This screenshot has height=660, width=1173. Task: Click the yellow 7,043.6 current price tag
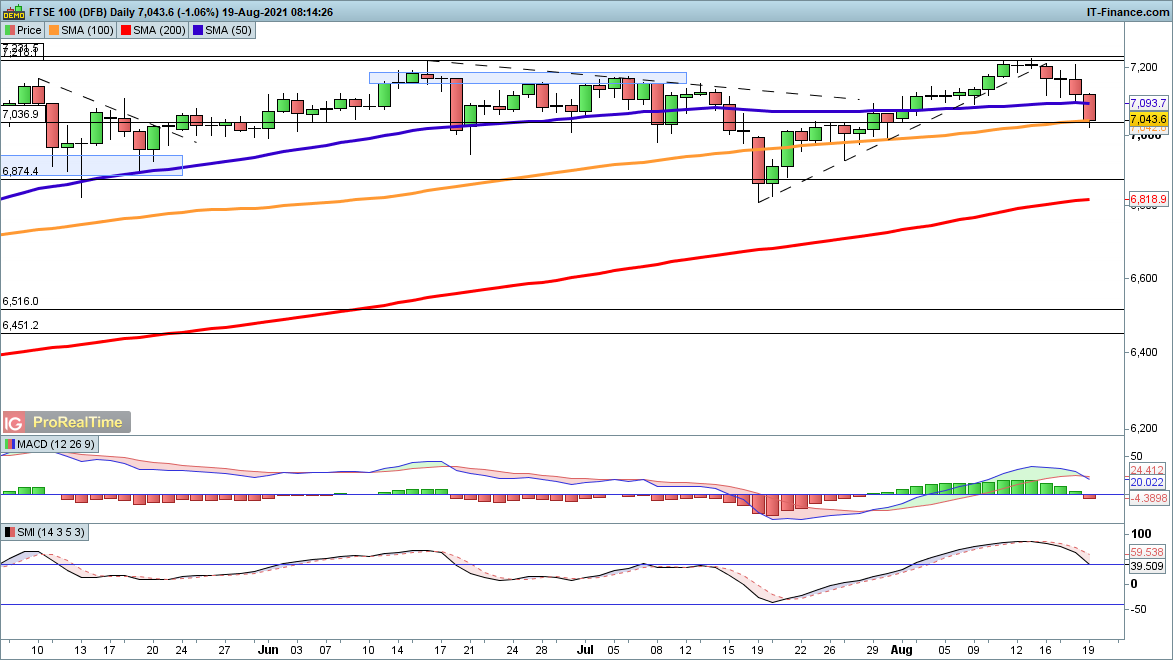(x=1147, y=118)
